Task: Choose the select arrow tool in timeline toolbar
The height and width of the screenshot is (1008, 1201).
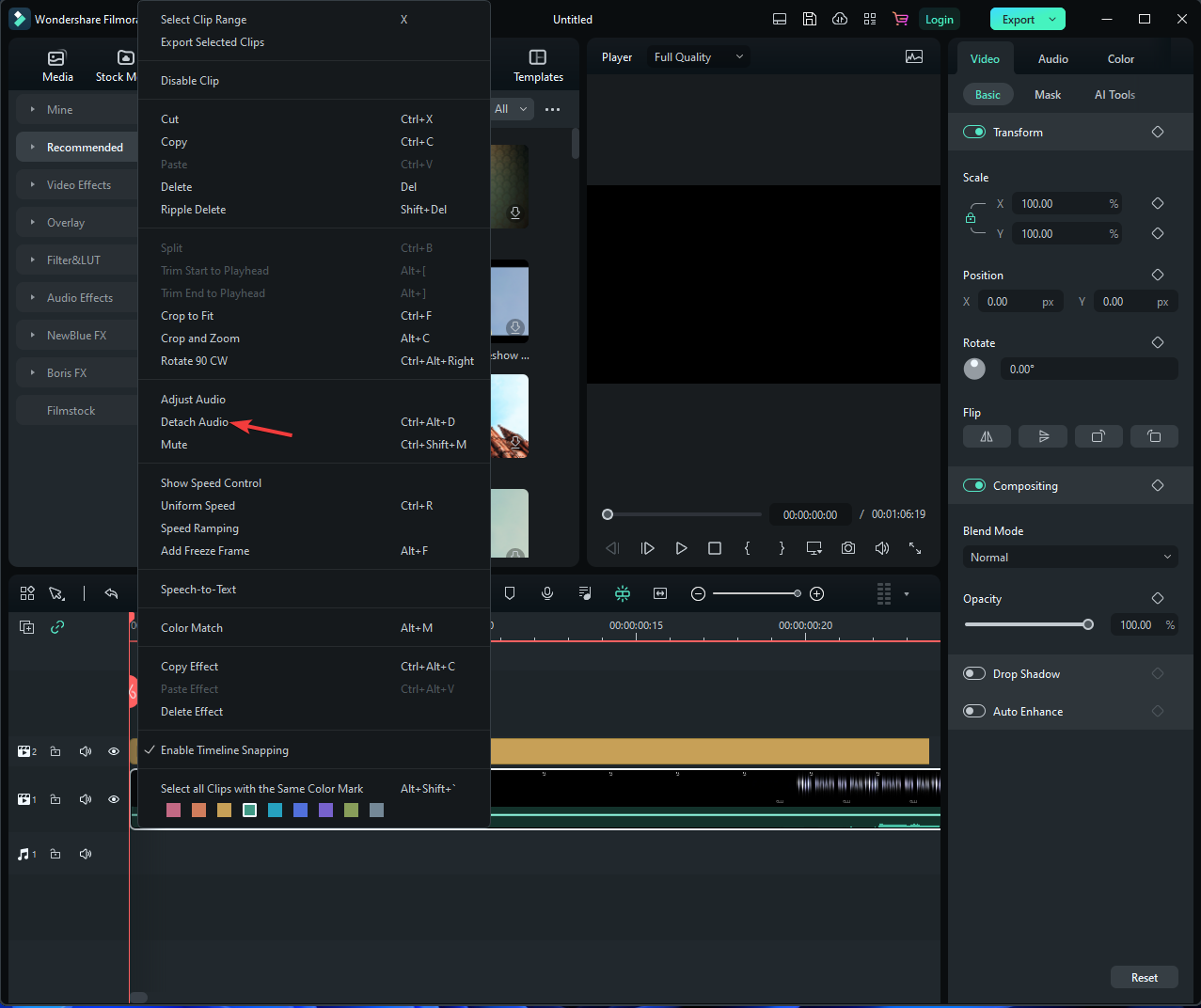Action: coord(56,593)
